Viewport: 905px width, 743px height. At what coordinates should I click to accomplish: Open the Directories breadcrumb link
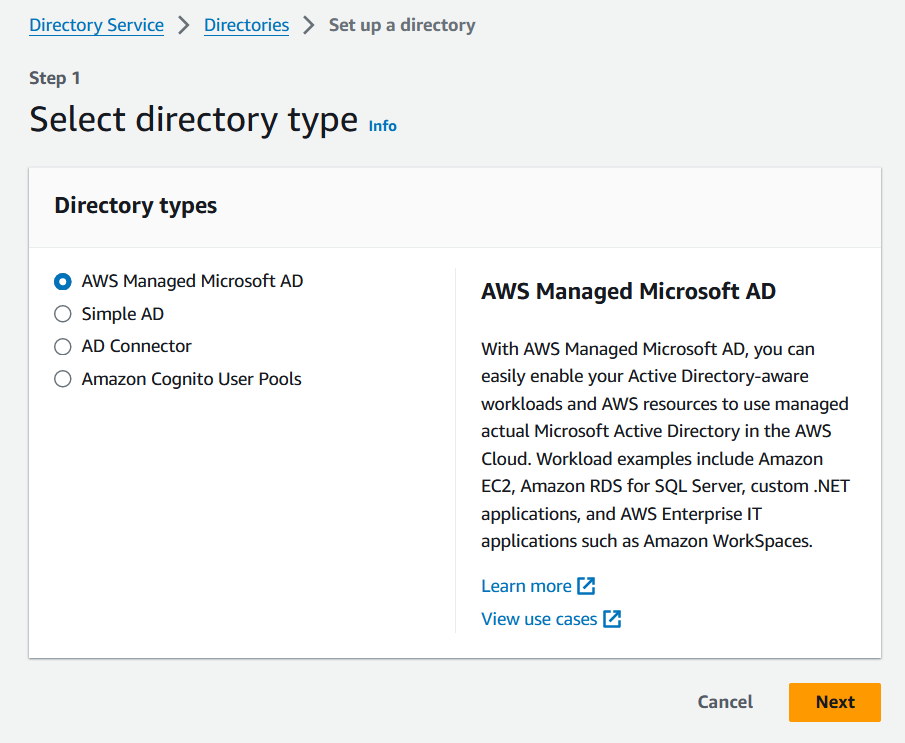(246, 25)
